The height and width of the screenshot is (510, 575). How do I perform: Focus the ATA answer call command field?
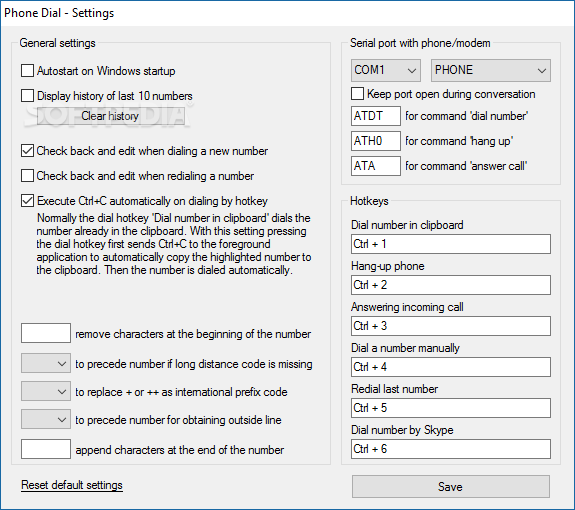coord(376,166)
